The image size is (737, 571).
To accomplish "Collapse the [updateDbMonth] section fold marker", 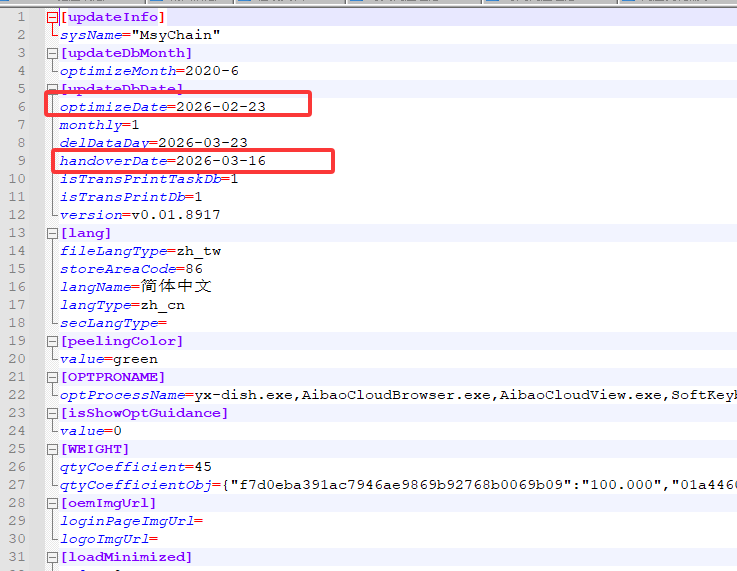I will (x=52, y=53).
